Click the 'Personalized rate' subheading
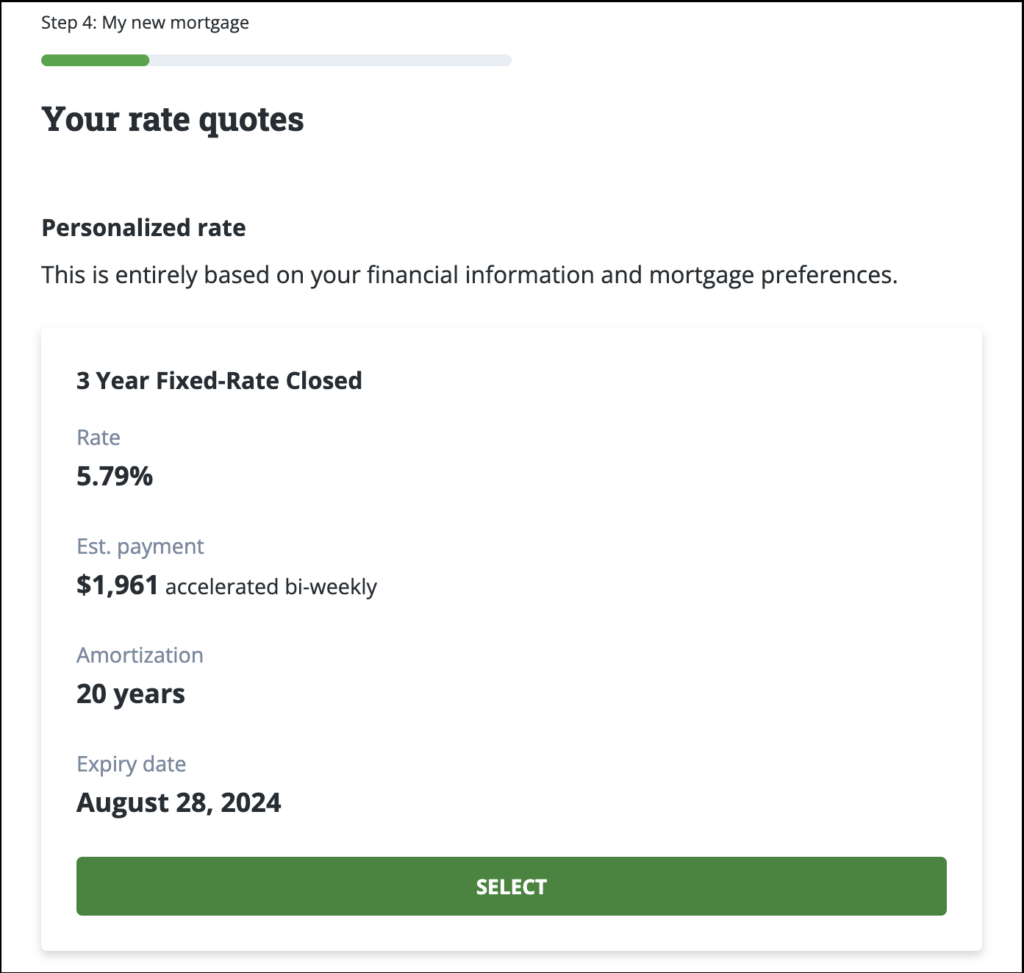The image size is (1024, 973). pyautogui.click(x=143, y=228)
